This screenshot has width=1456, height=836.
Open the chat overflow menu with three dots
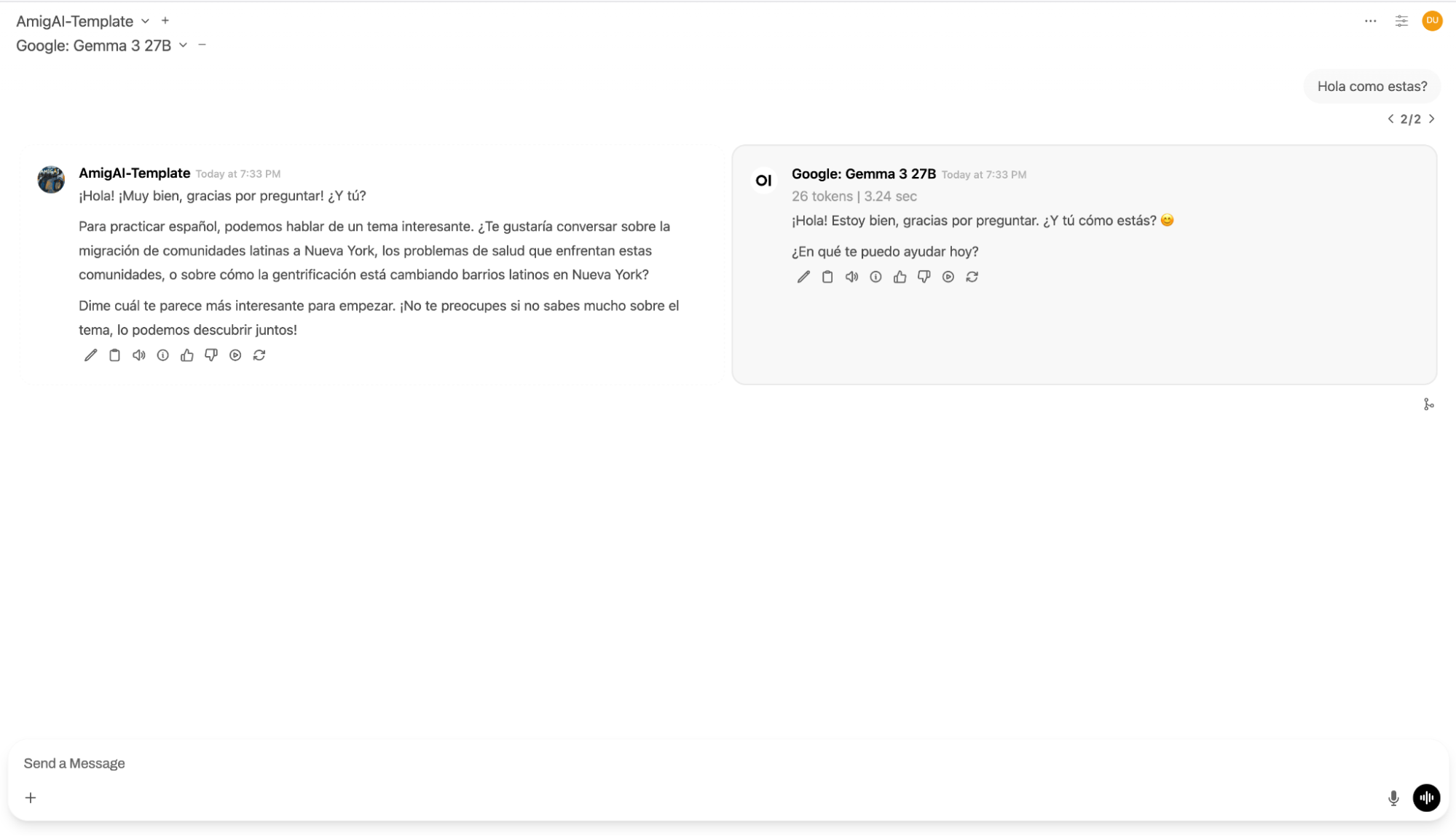point(1371,21)
